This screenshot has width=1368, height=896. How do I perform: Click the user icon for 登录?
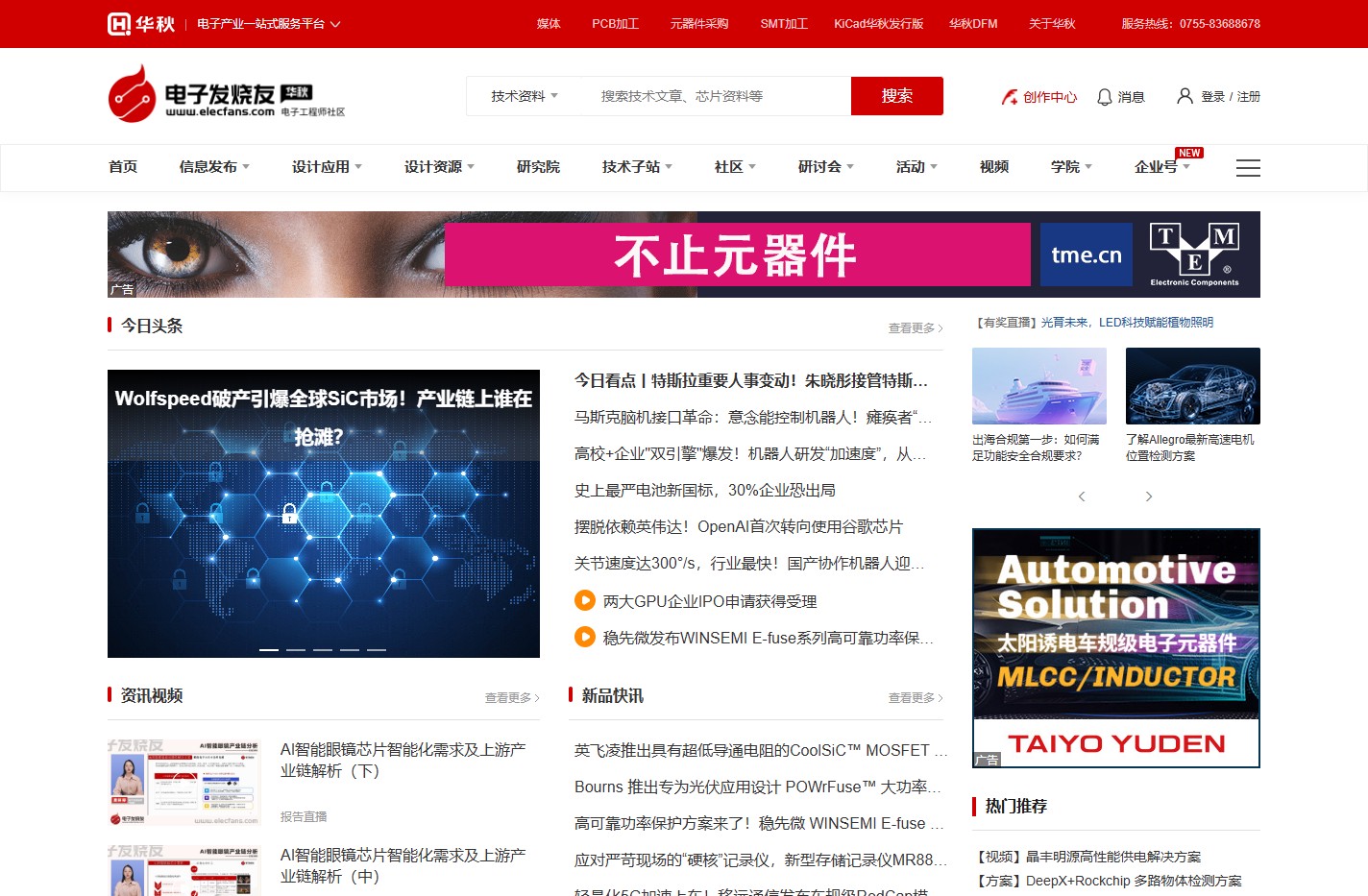pos(1185,96)
